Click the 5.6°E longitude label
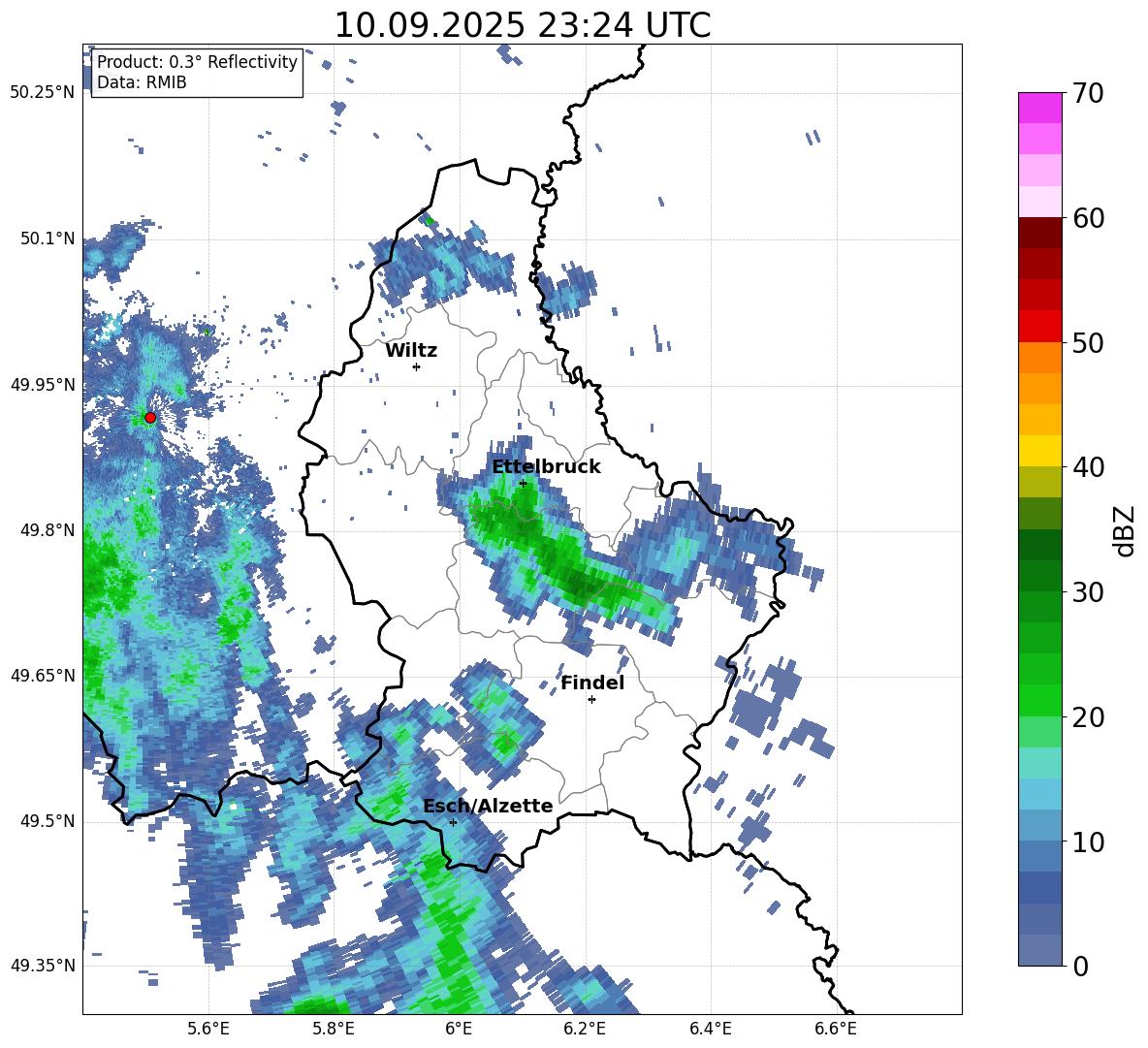 [208, 1030]
